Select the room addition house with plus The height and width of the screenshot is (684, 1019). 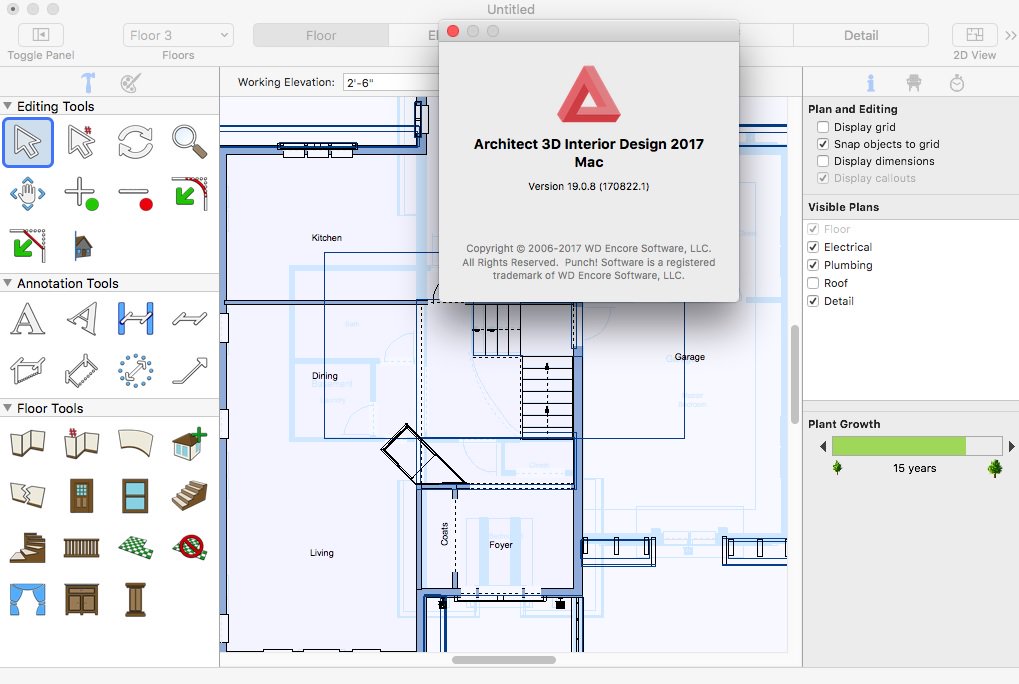click(189, 444)
